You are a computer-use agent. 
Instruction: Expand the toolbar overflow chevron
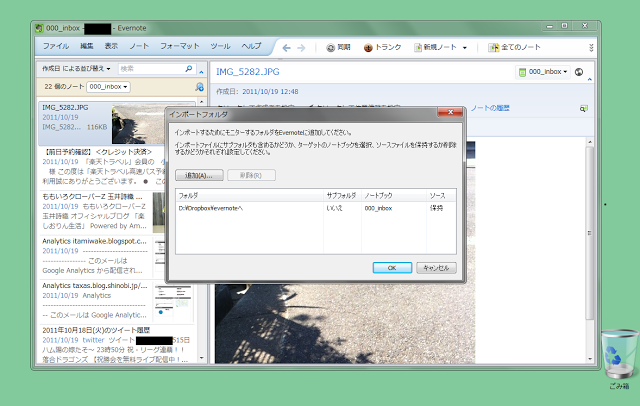[591, 48]
